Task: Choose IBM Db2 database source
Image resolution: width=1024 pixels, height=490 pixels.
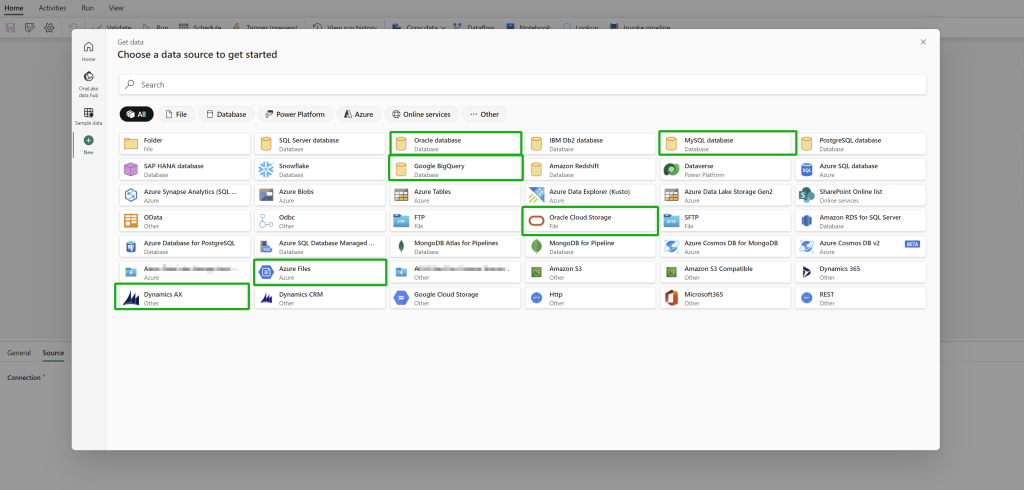Action: point(590,144)
